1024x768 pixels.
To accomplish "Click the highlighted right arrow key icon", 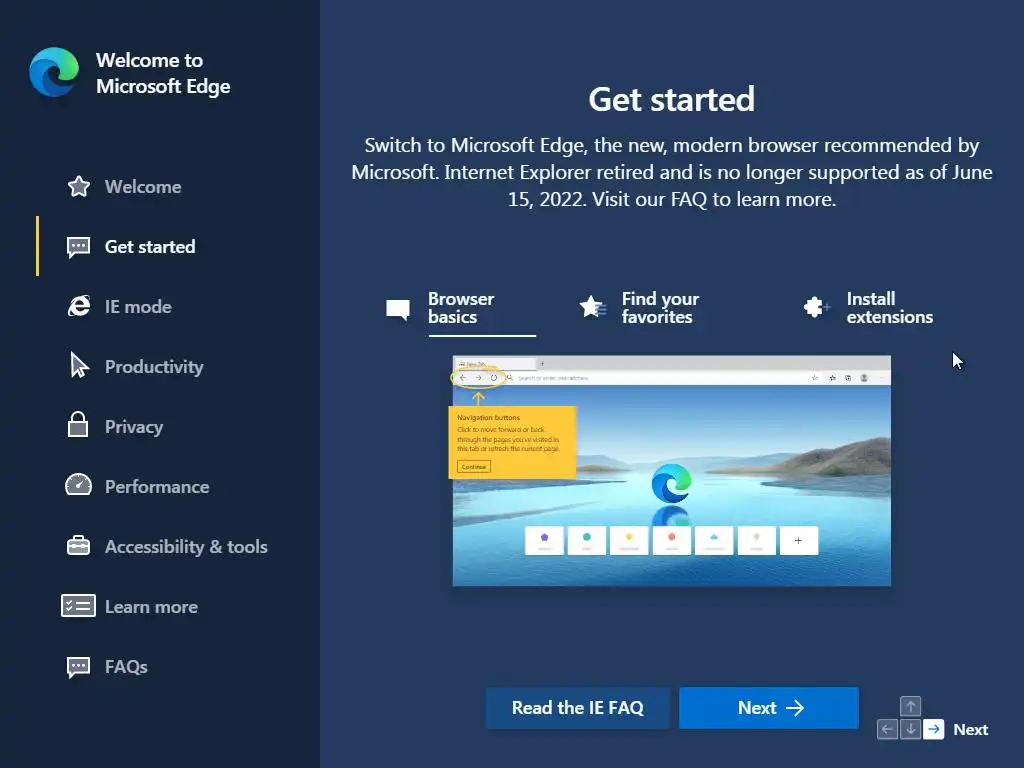I will [x=934, y=729].
